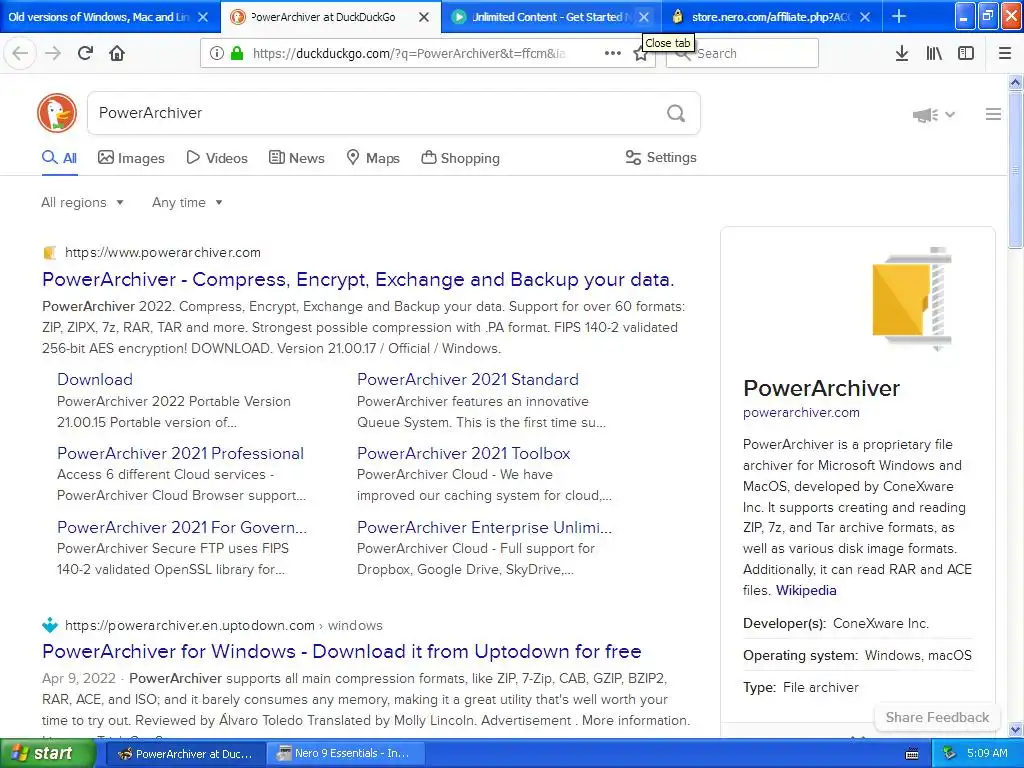Click the magnifier search button in DuckDuckGo box
Viewport: 1024px width, 768px height.
coord(676,114)
